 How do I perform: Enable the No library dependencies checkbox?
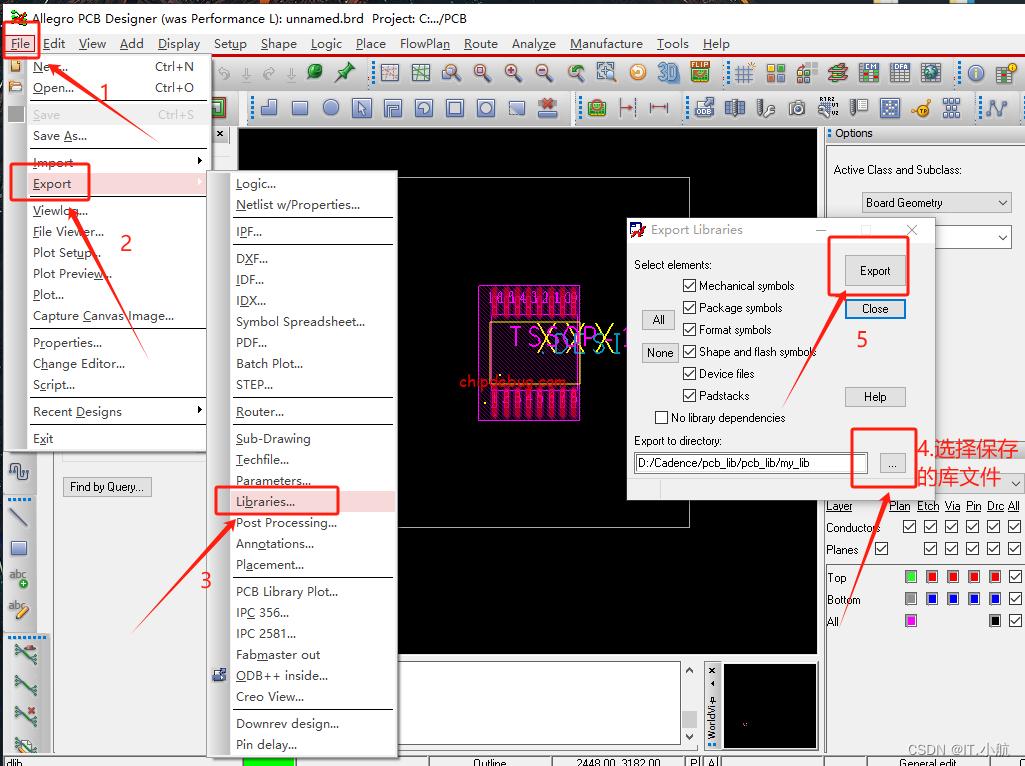click(x=661, y=418)
